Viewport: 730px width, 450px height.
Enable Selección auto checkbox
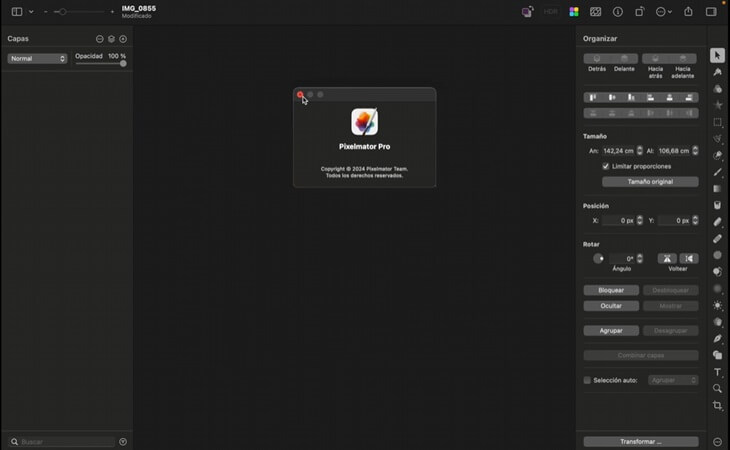click(x=587, y=380)
